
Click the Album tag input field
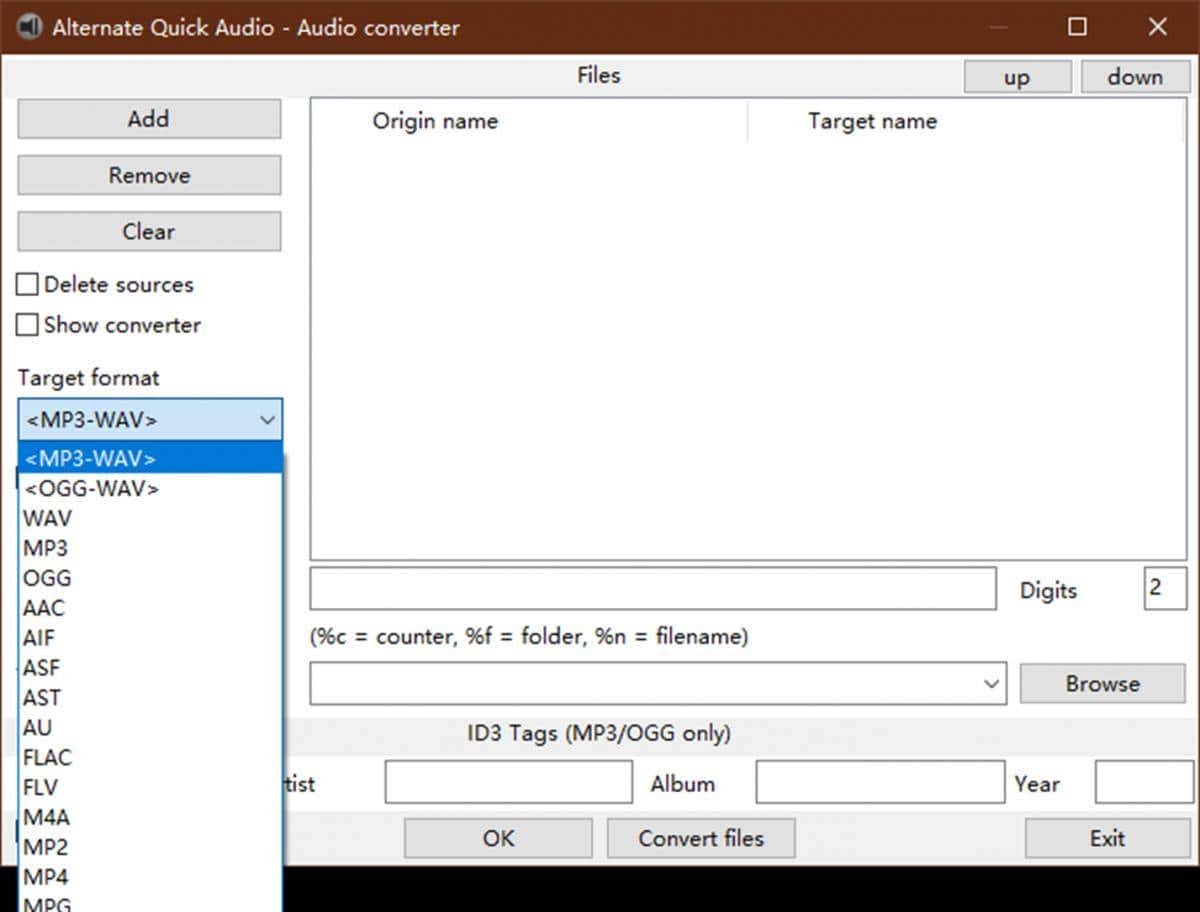click(879, 782)
